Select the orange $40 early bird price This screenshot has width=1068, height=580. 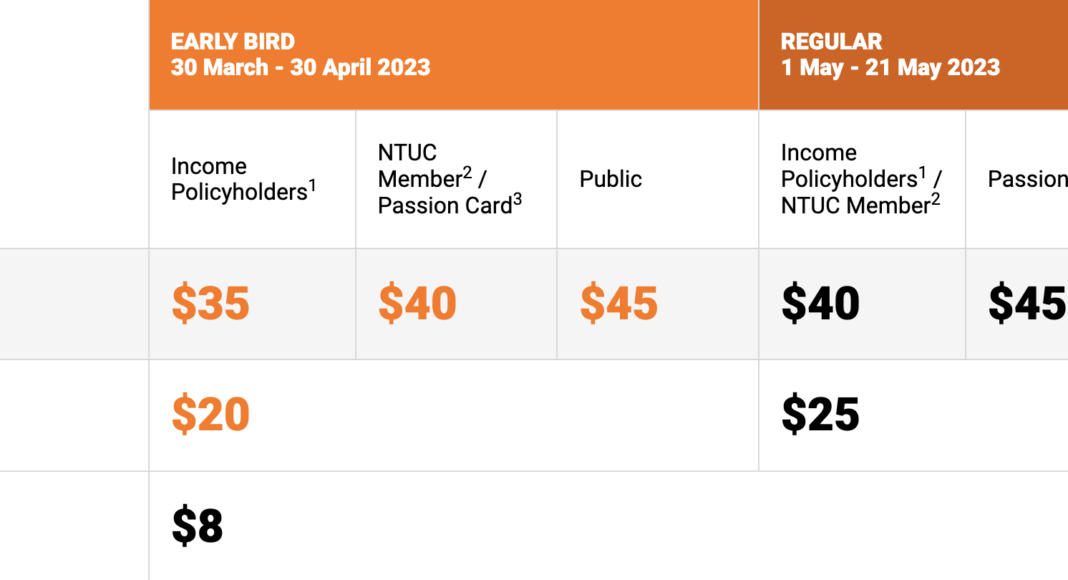(x=417, y=303)
